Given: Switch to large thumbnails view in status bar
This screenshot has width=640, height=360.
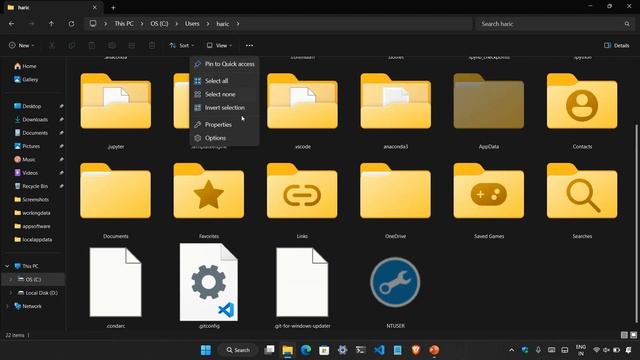Looking at the screenshot, I should (x=633, y=335).
